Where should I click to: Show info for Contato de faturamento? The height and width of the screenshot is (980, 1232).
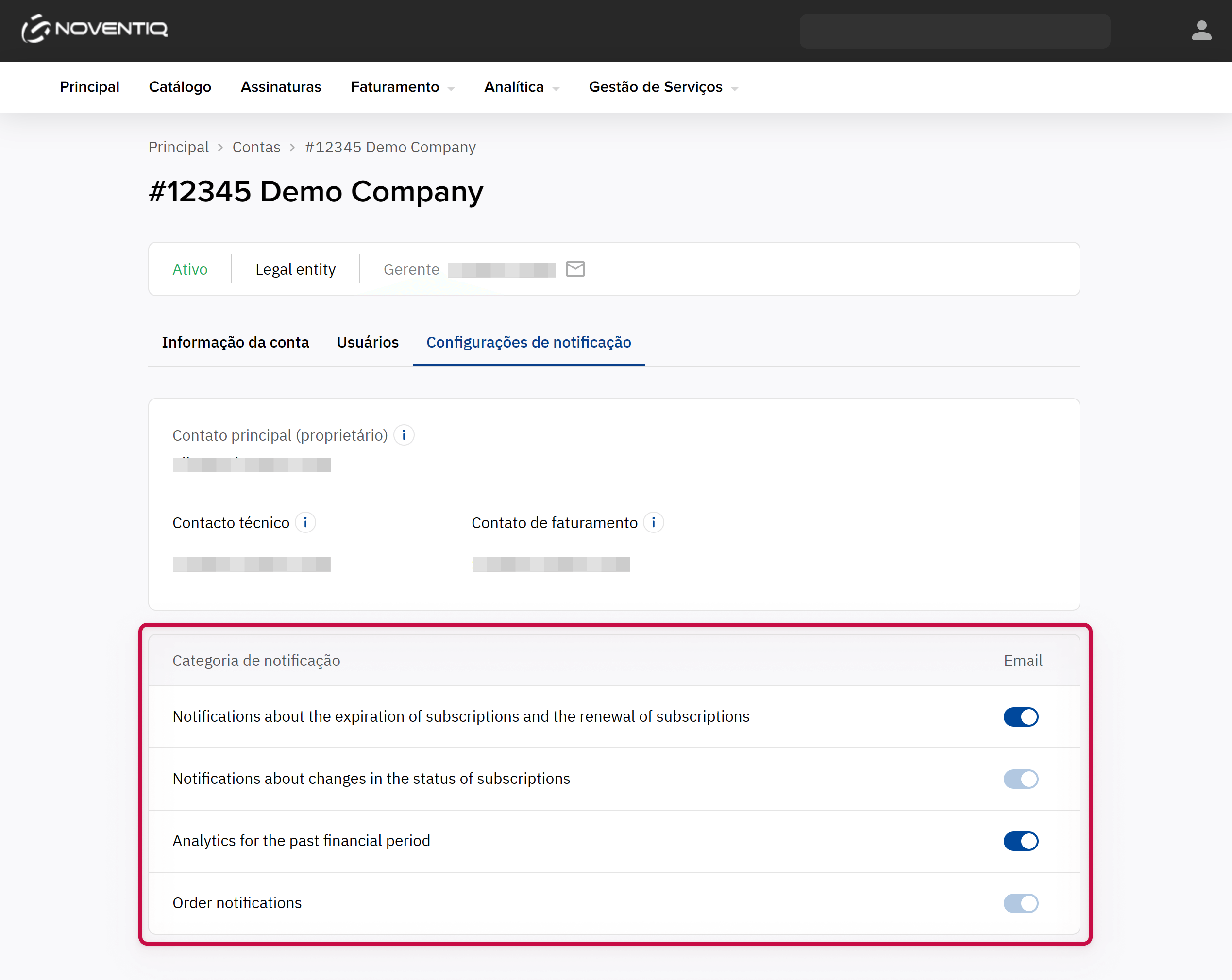[x=653, y=523]
